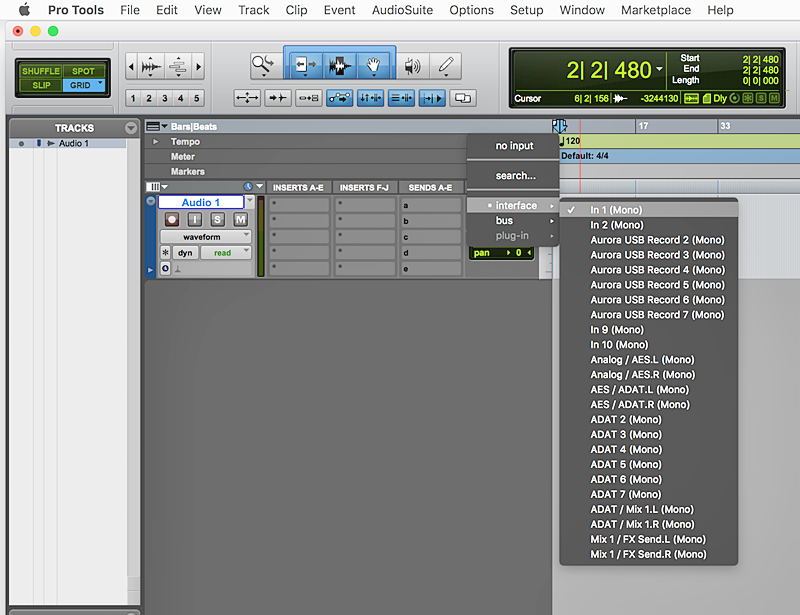This screenshot has height=615, width=800.
Task: Open the ruler view selector Bars|Beats
Action: [x=157, y=126]
